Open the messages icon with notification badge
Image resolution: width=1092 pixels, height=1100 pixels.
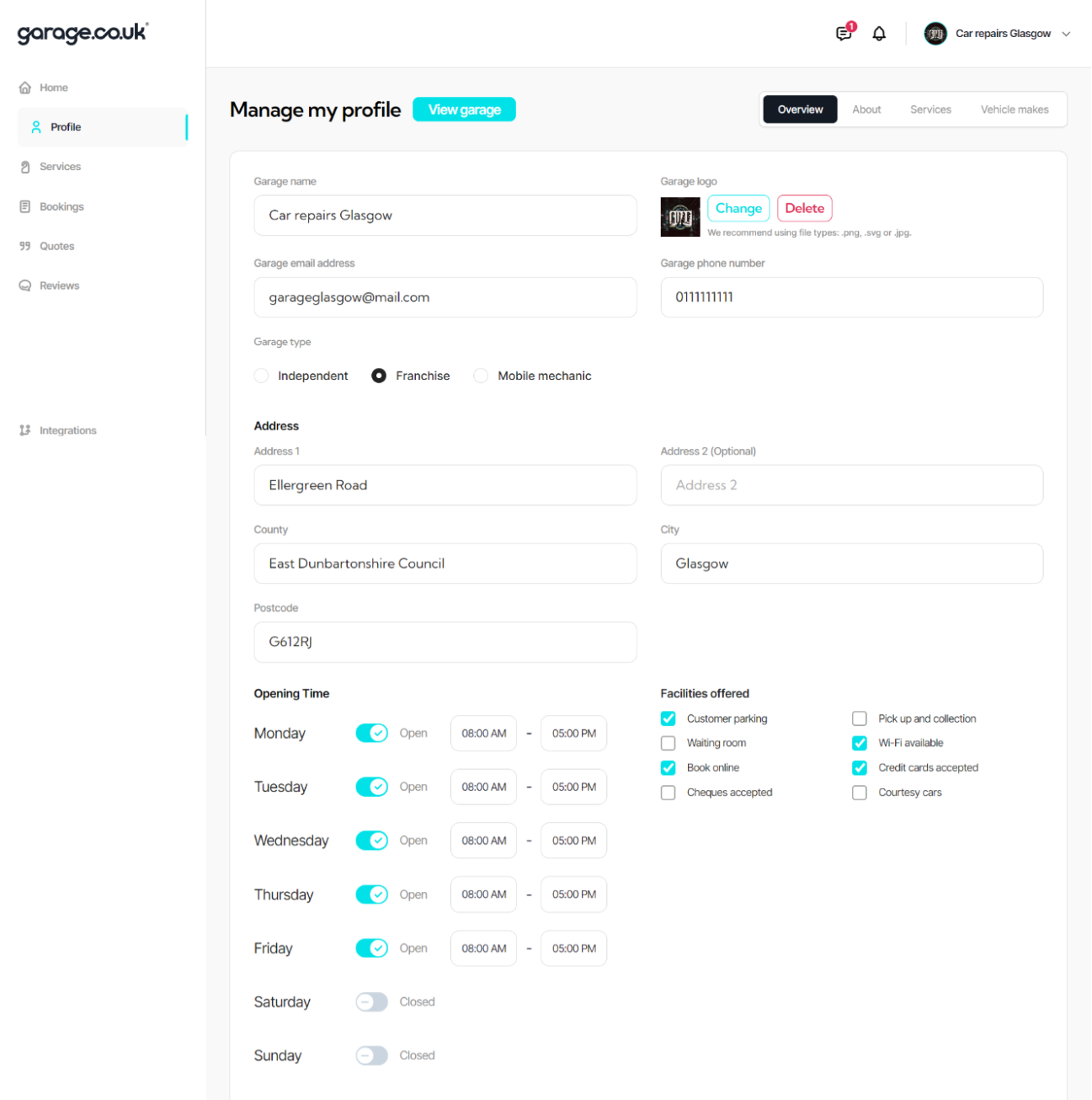[844, 34]
